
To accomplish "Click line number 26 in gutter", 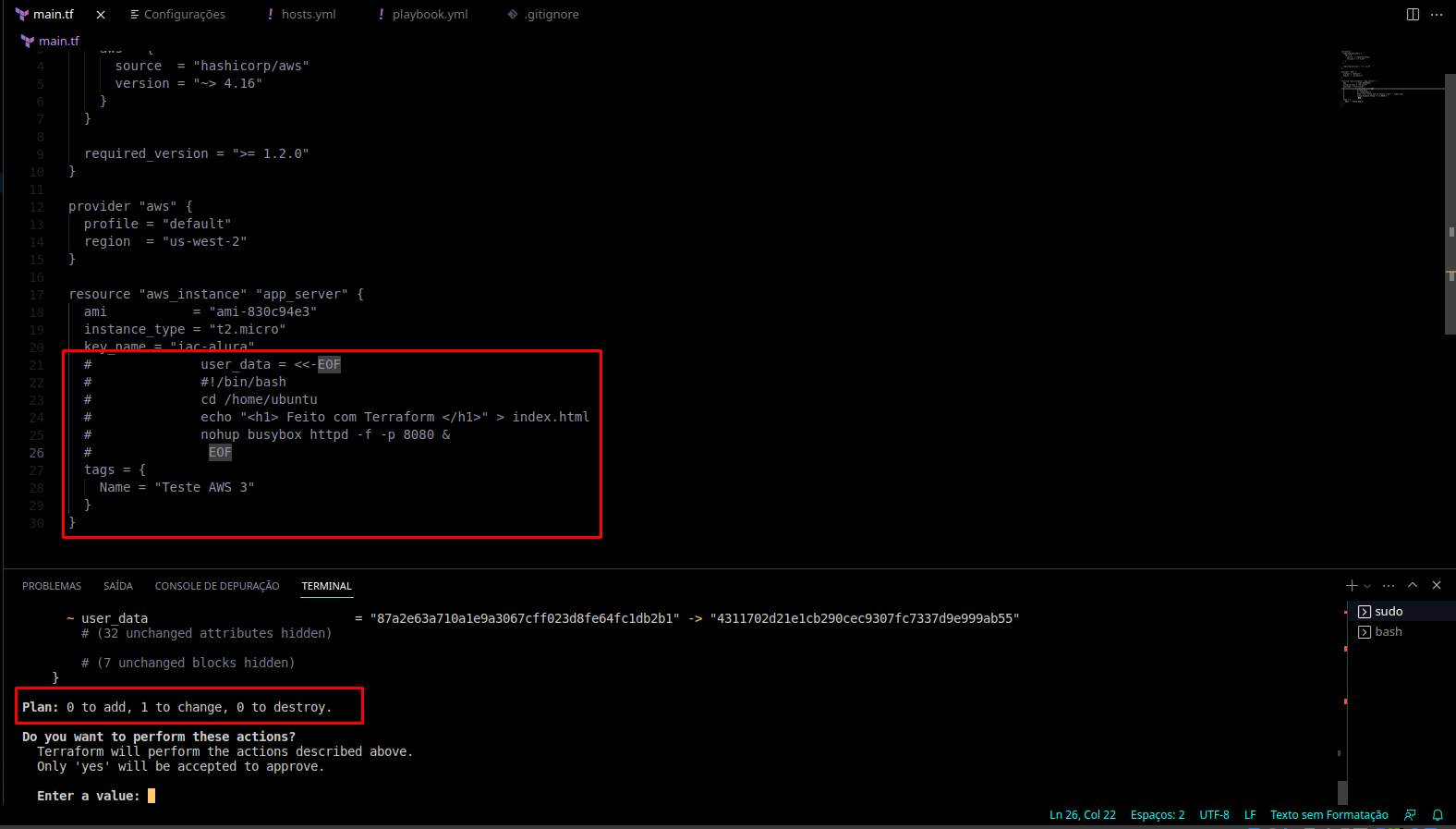I will [36, 453].
